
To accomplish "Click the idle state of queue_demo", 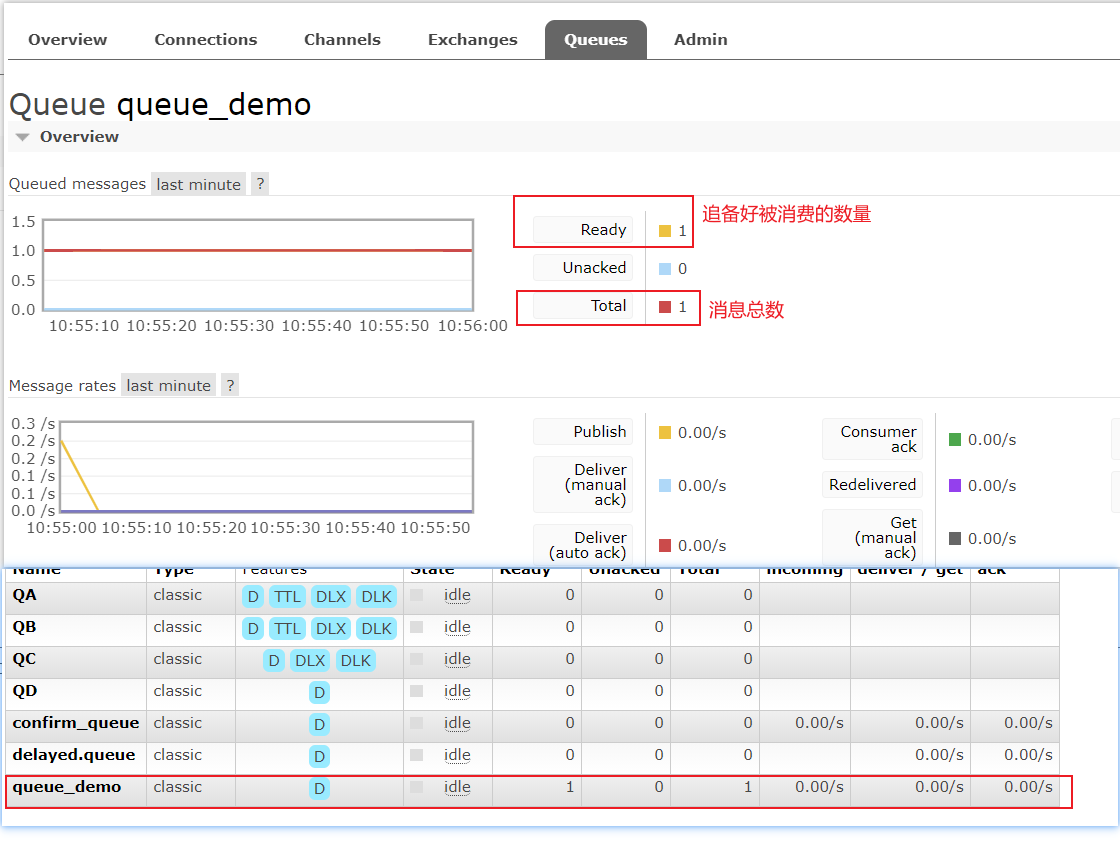I will (457, 787).
